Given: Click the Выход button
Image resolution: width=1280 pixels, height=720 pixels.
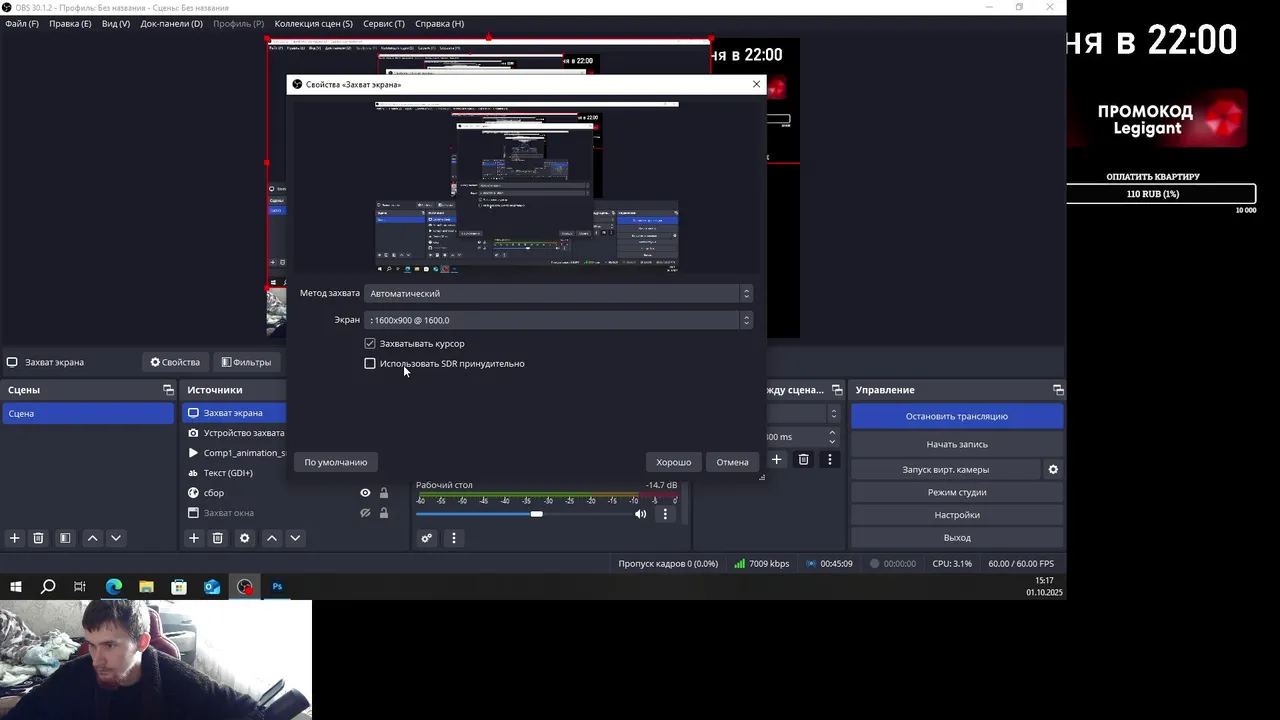Looking at the screenshot, I should pyautogui.click(x=957, y=538).
